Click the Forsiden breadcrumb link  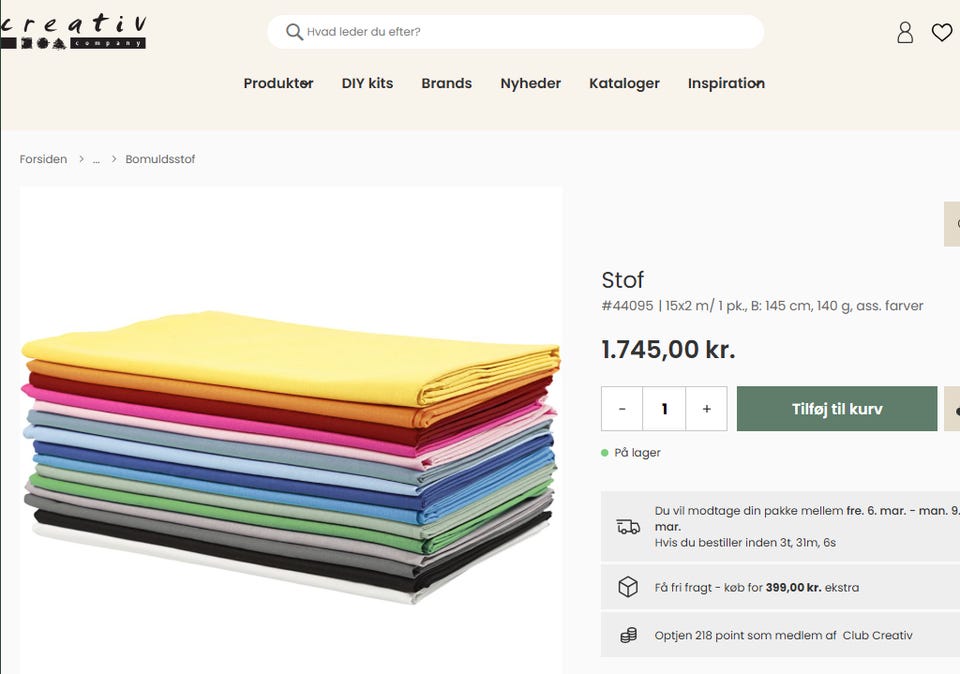(44, 159)
